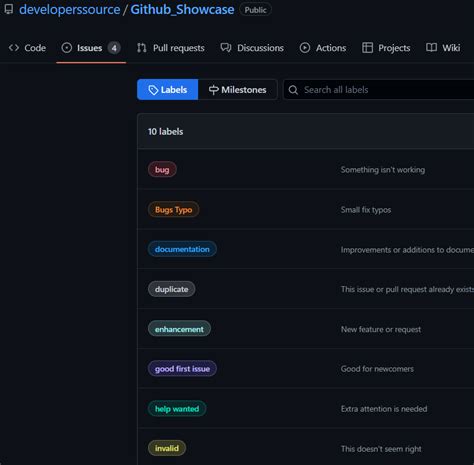Open the blue documentation label
The height and width of the screenshot is (465, 474).
(x=182, y=249)
